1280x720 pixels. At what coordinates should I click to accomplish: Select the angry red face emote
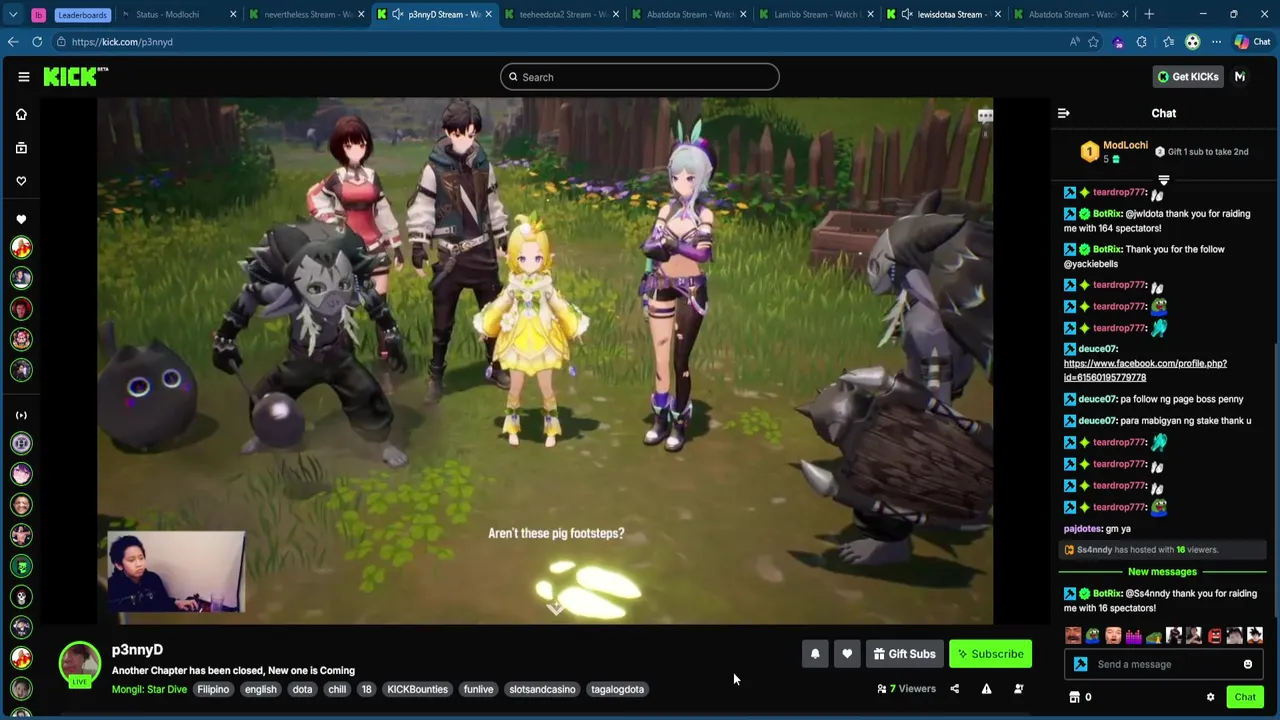coord(1214,636)
